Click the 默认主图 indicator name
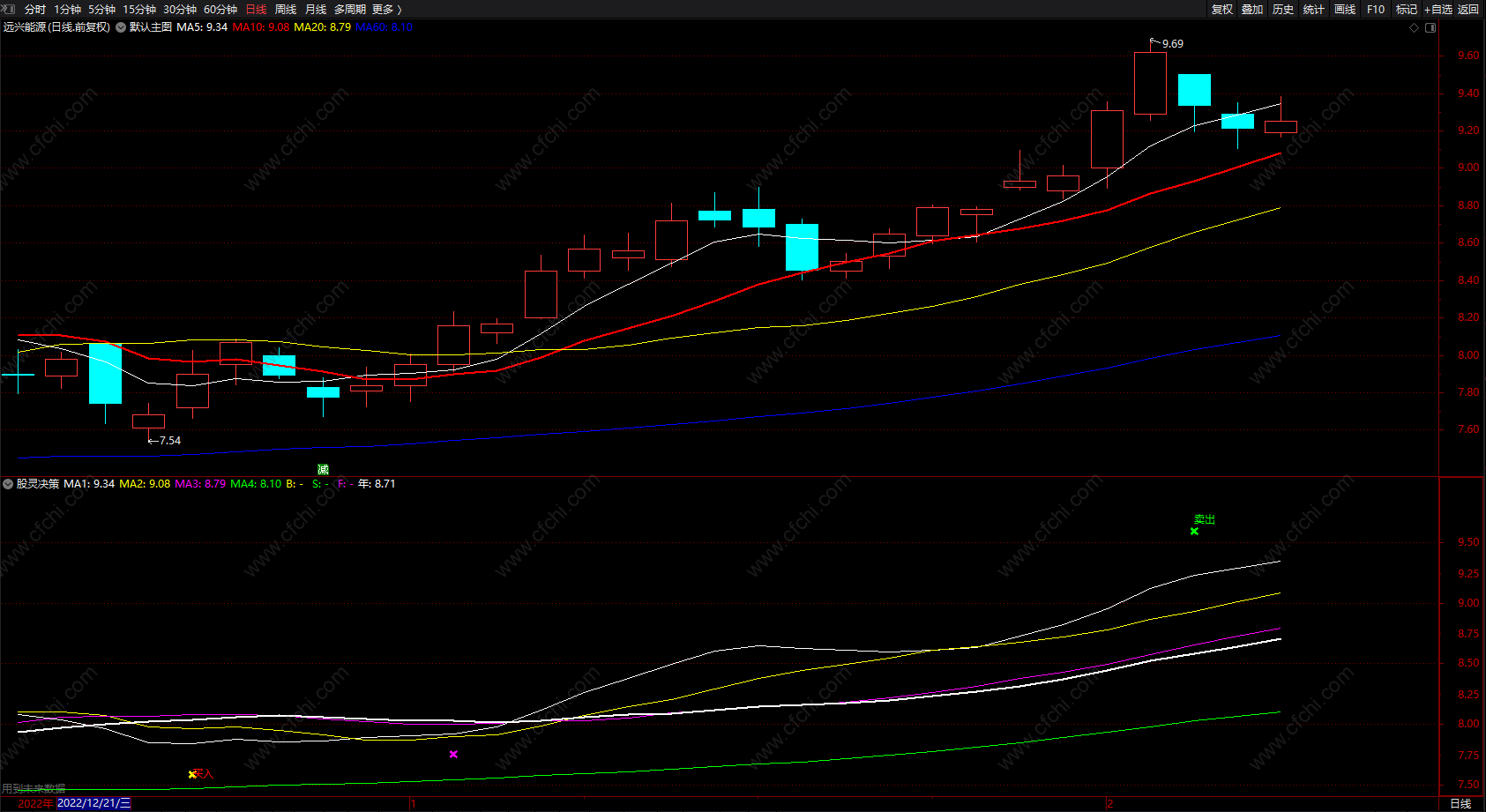 151,27
